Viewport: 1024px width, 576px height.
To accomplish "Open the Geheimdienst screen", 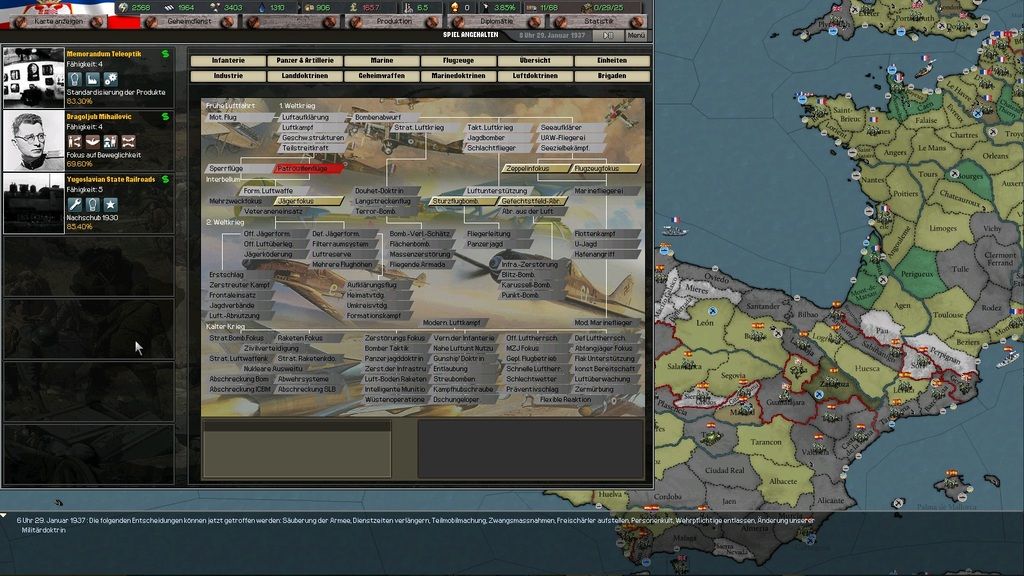I will coord(189,22).
